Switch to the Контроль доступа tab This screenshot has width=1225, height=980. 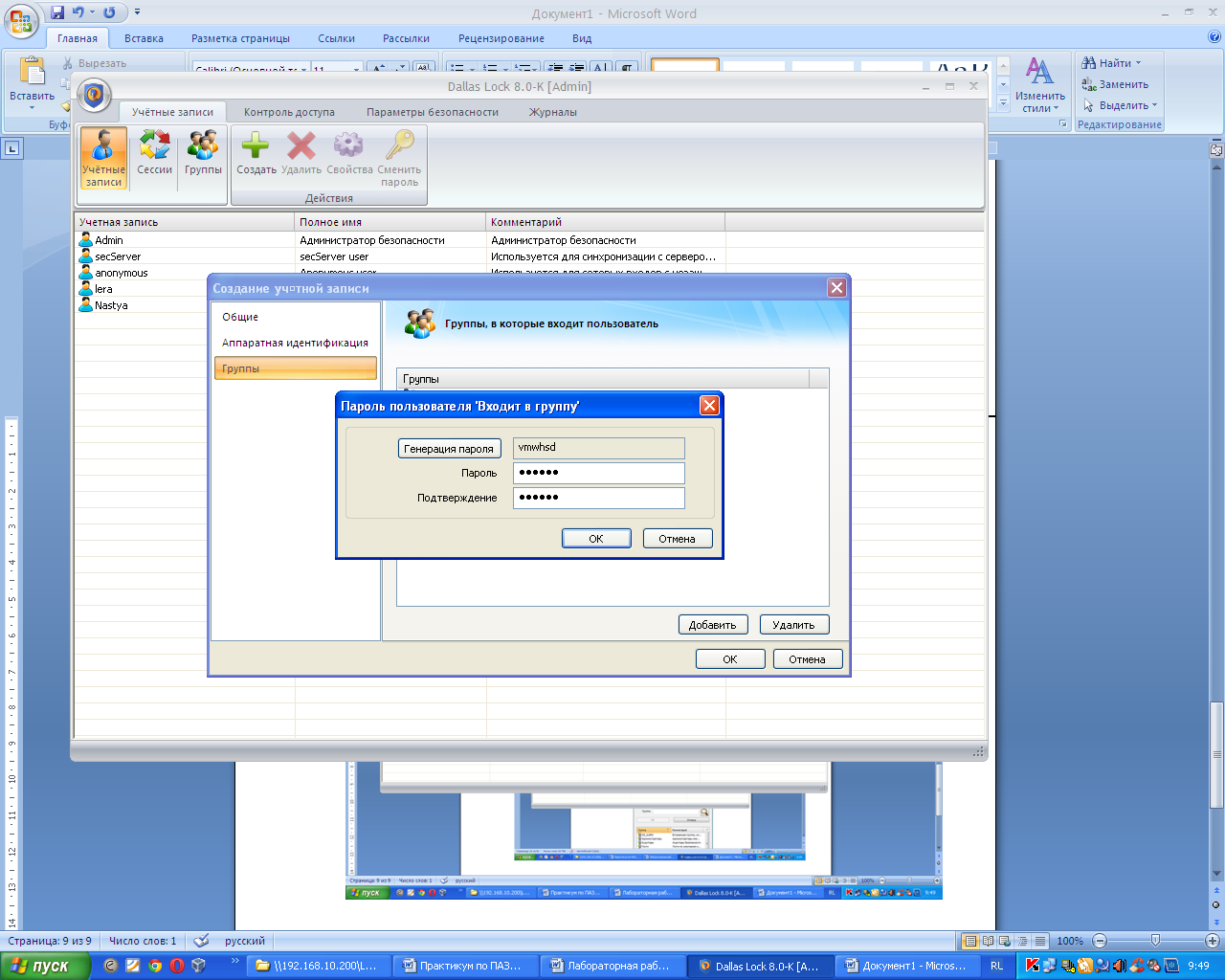(x=289, y=112)
